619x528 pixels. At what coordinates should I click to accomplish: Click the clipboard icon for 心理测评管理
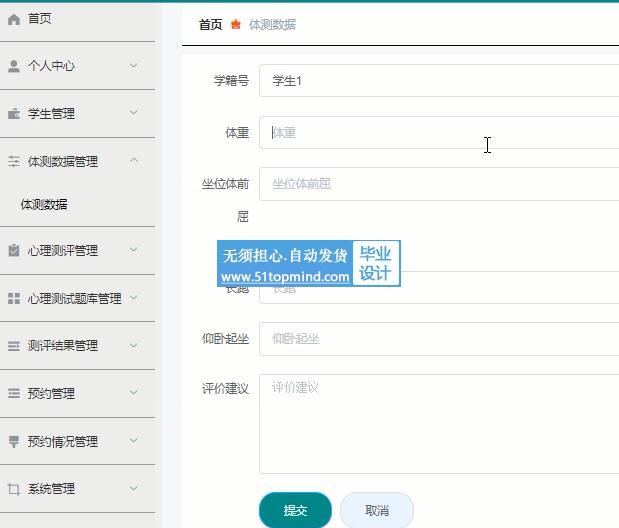14,251
